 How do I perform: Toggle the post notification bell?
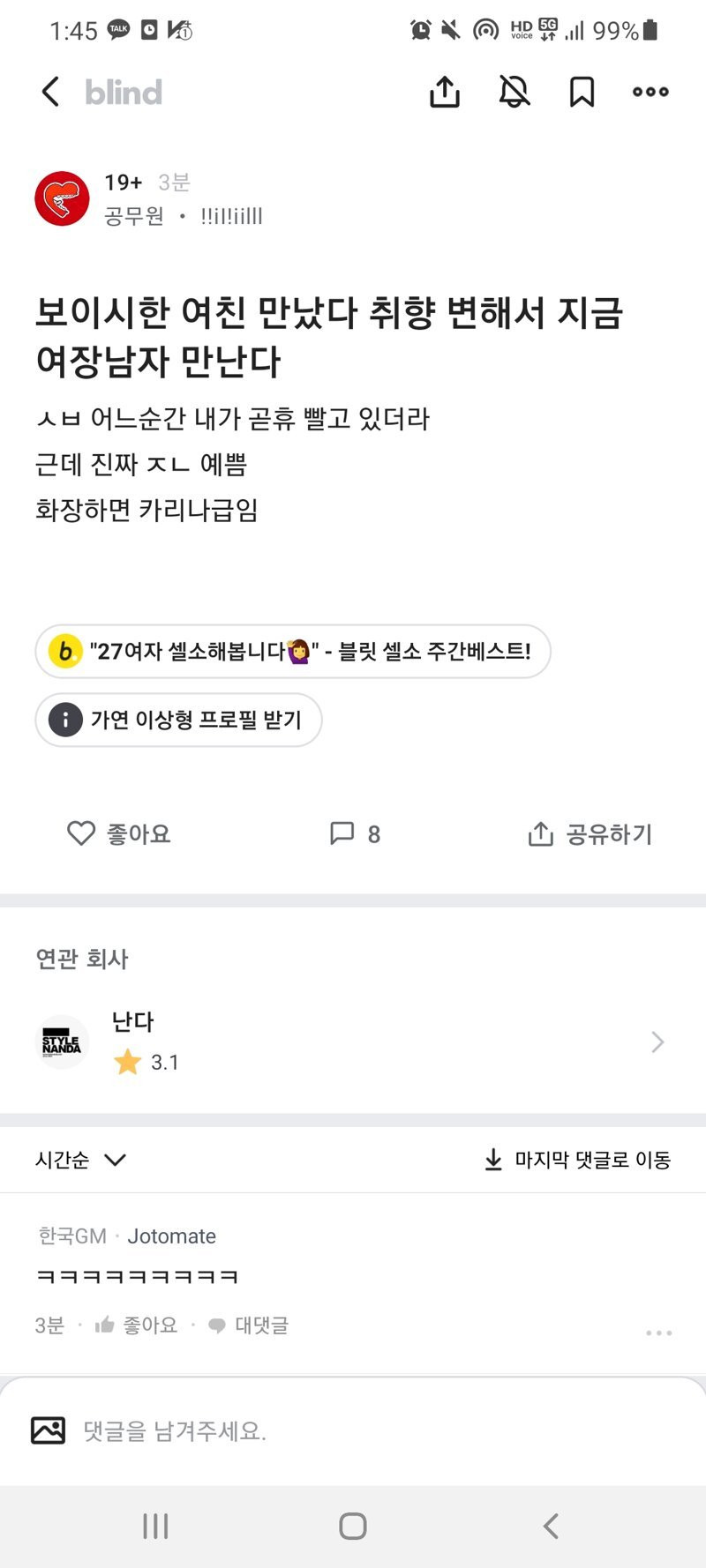coord(514,92)
